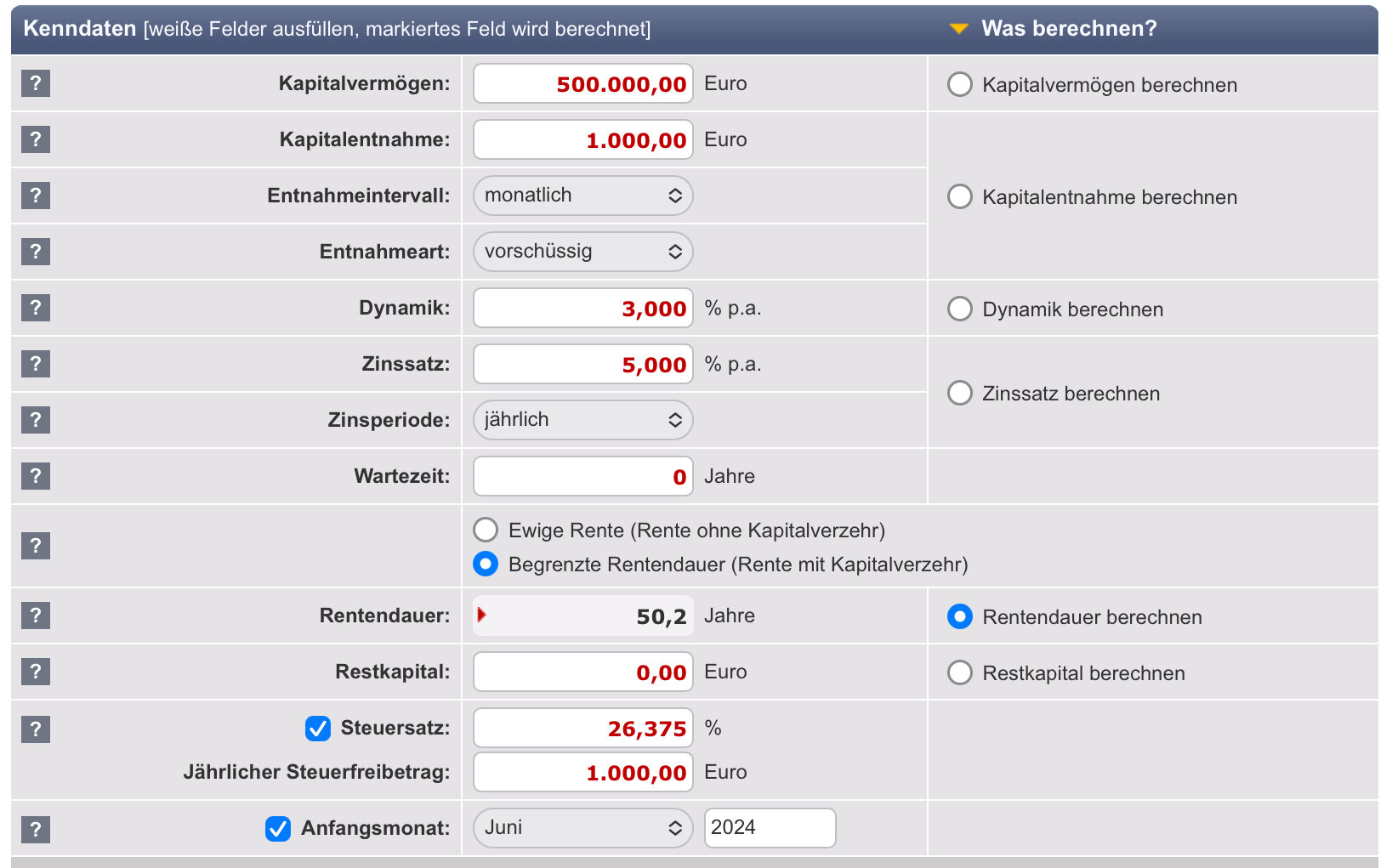This screenshot has height=868, width=1392.
Task: Open the Zinsperiode dropdown set to jährlich
Action: pos(582,420)
